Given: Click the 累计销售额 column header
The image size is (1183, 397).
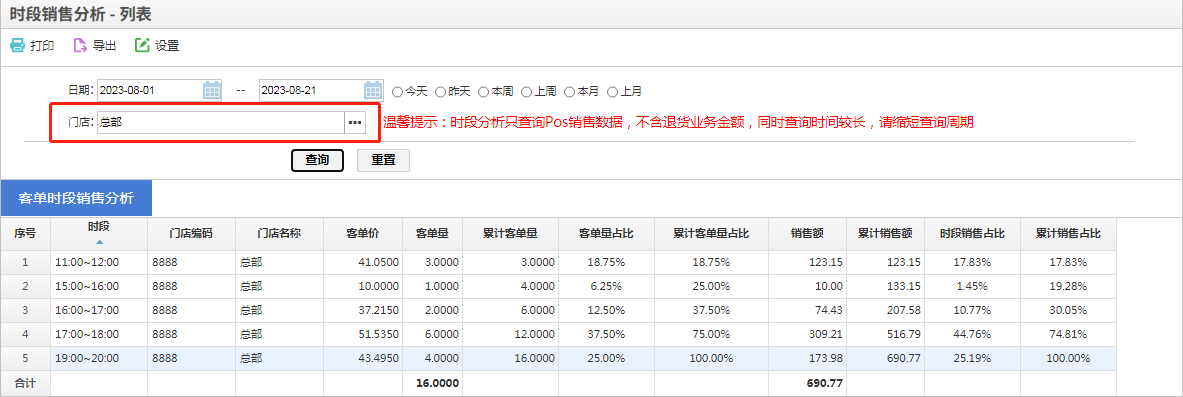Looking at the screenshot, I should pos(886,234).
